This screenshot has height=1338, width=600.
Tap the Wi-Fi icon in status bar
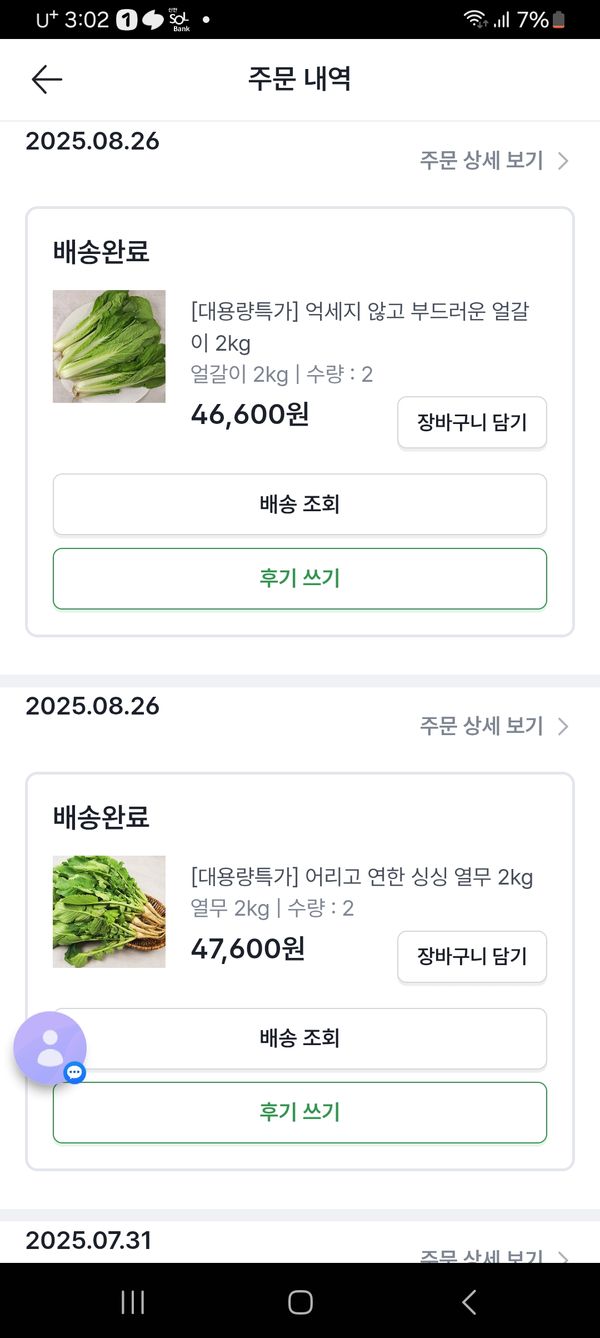click(x=474, y=20)
